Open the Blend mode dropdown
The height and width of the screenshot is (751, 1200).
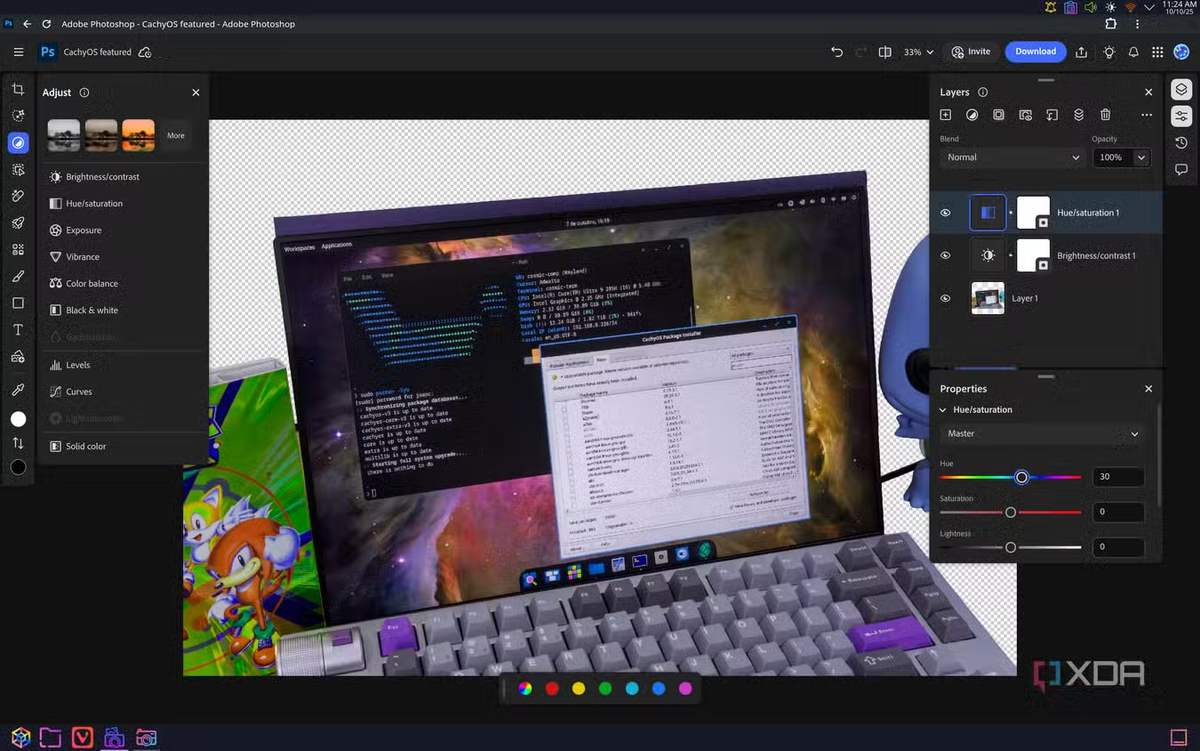point(1012,157)
